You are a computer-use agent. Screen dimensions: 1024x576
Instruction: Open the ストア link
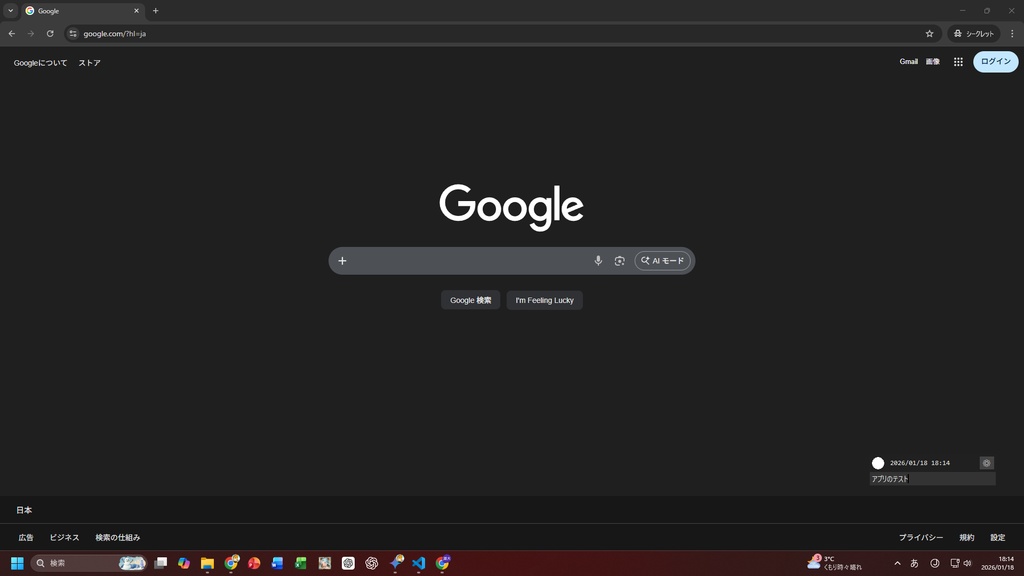pyautogui.click(x=89, y=63)
